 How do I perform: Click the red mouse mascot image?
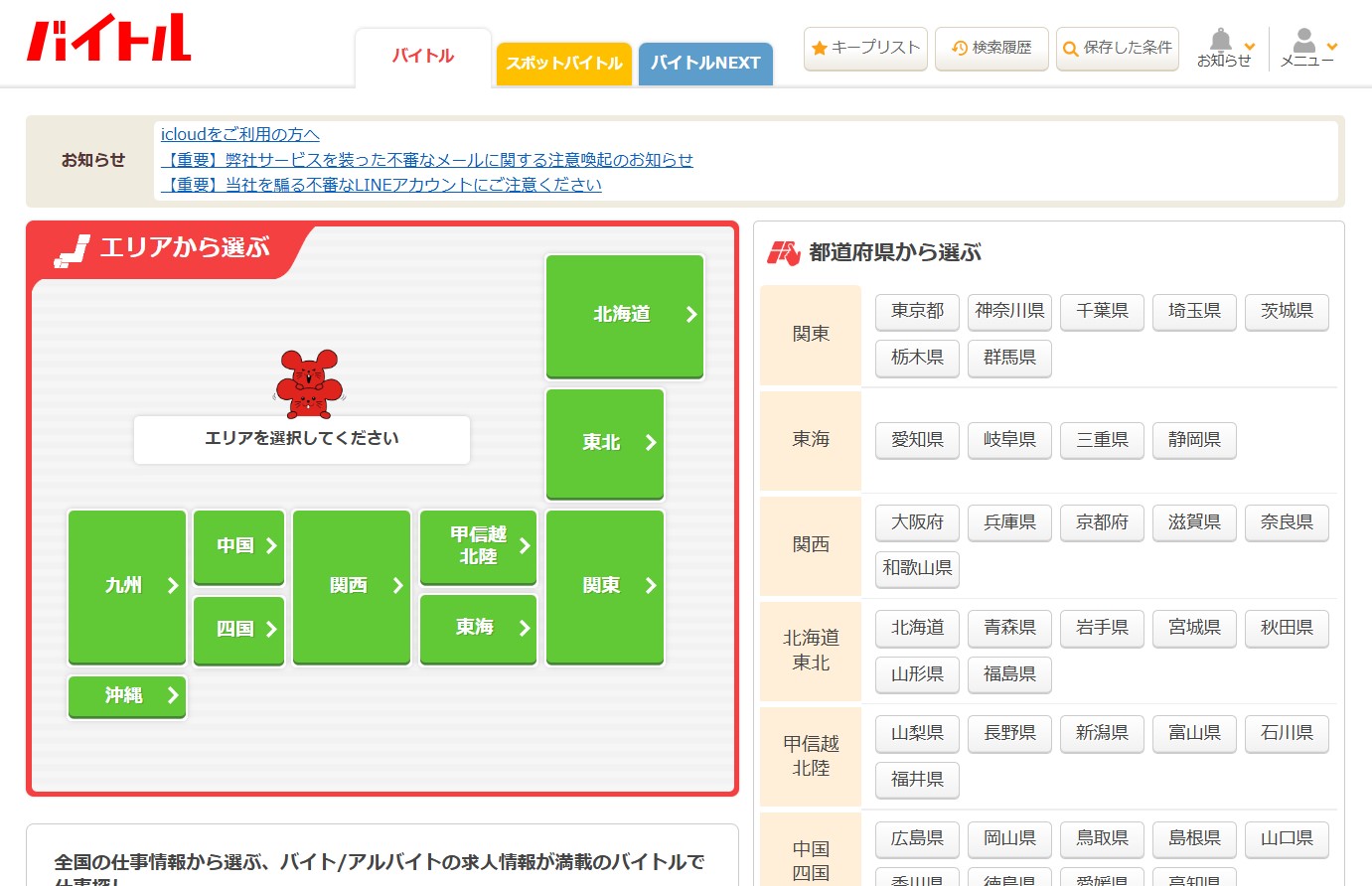(x=309, y=383)
